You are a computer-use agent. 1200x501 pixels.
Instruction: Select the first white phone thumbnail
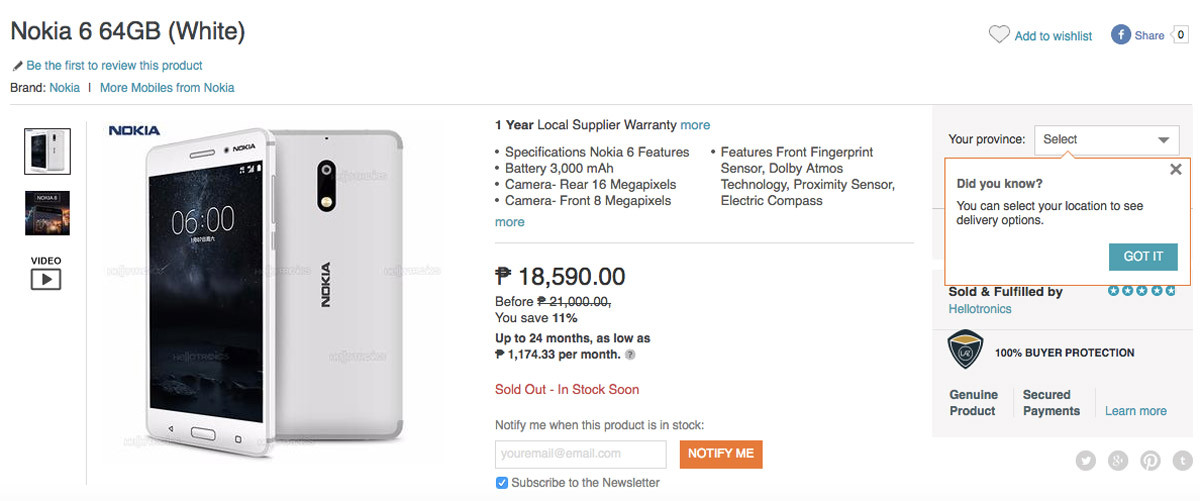[47, 151]
